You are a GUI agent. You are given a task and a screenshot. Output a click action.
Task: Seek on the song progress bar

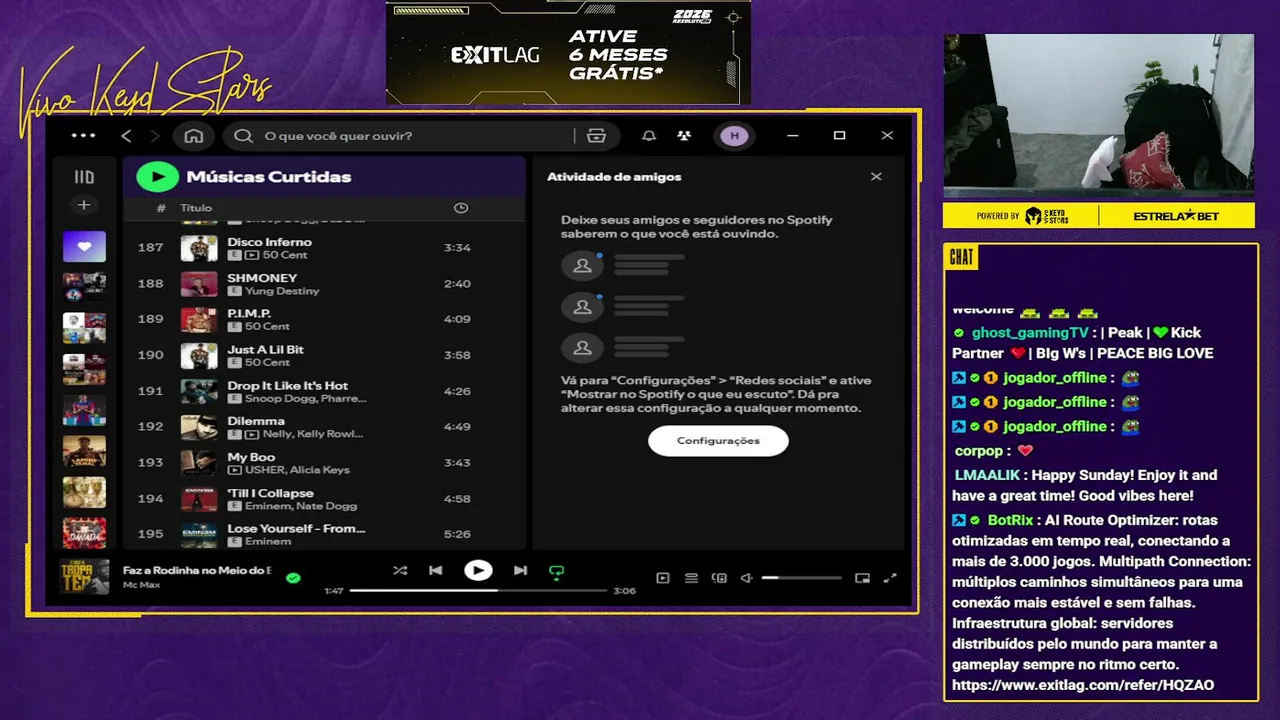478,591
